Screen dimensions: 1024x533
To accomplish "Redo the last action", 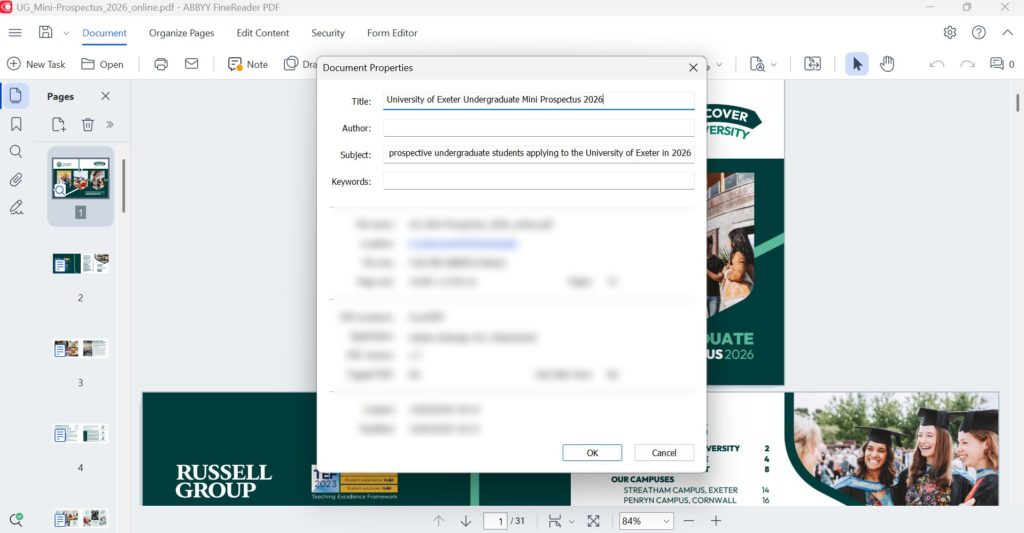I will (x=967, y=64).
